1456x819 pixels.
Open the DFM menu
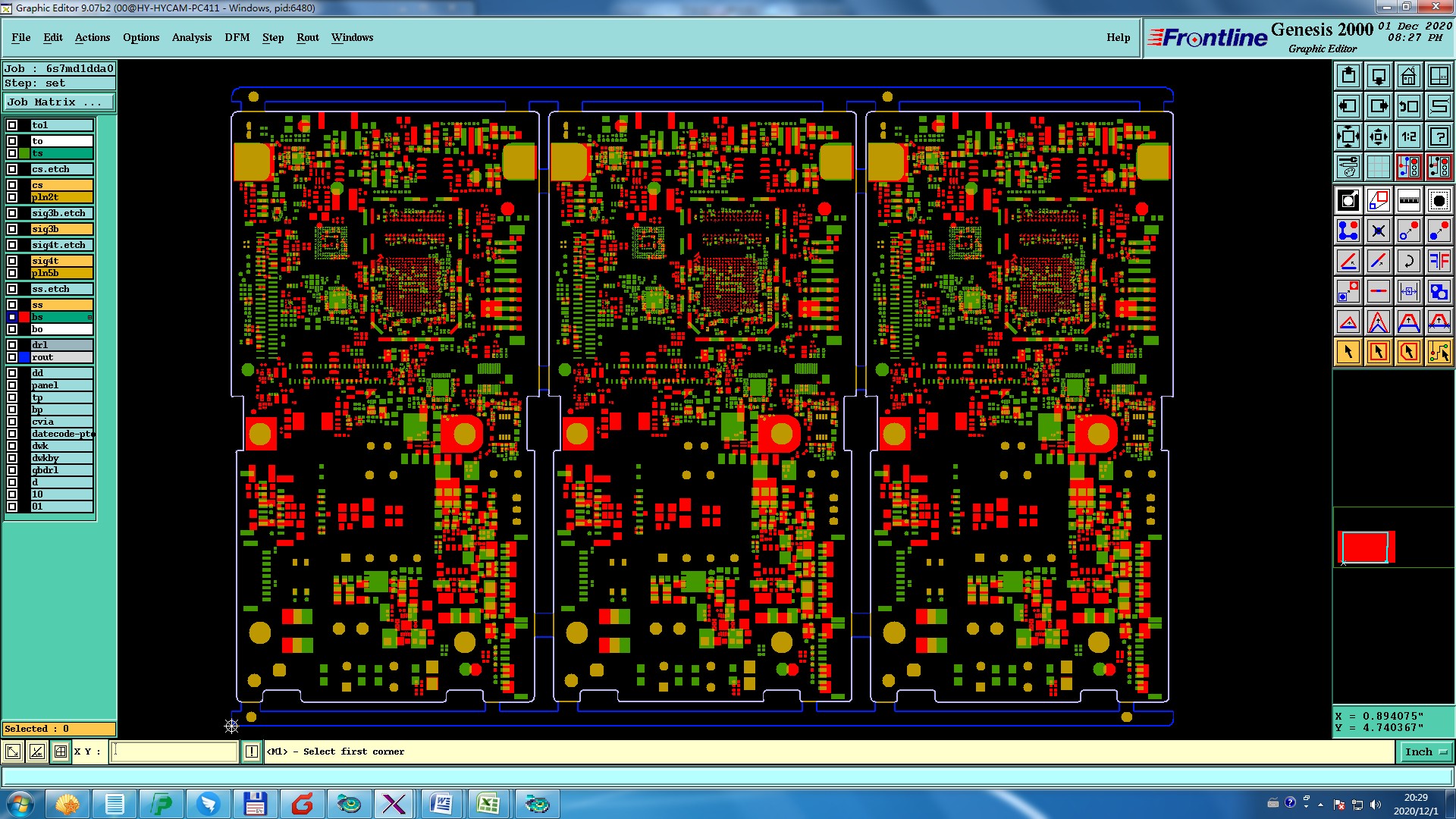(237, 37)
